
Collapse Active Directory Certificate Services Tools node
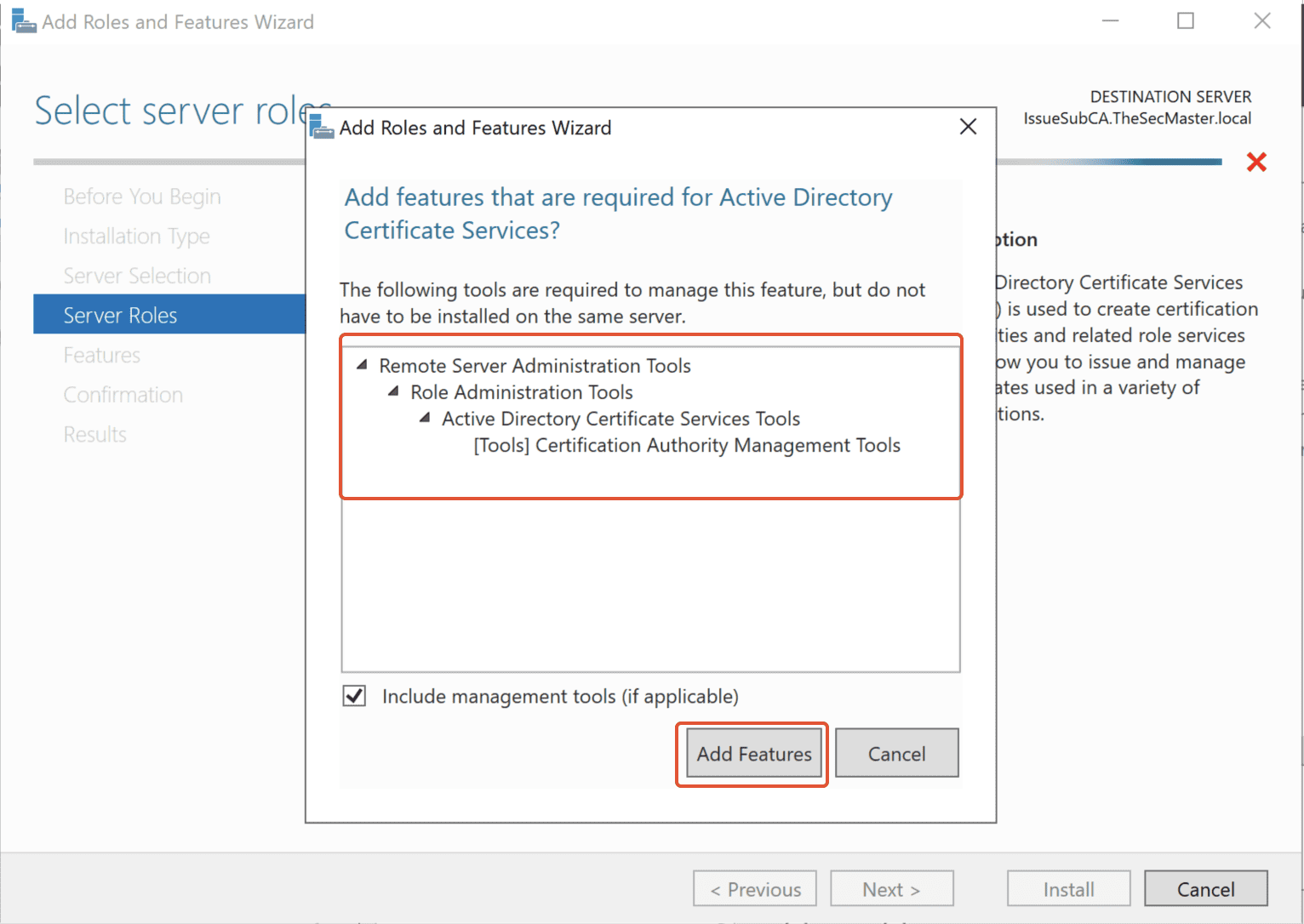point(425,418)
